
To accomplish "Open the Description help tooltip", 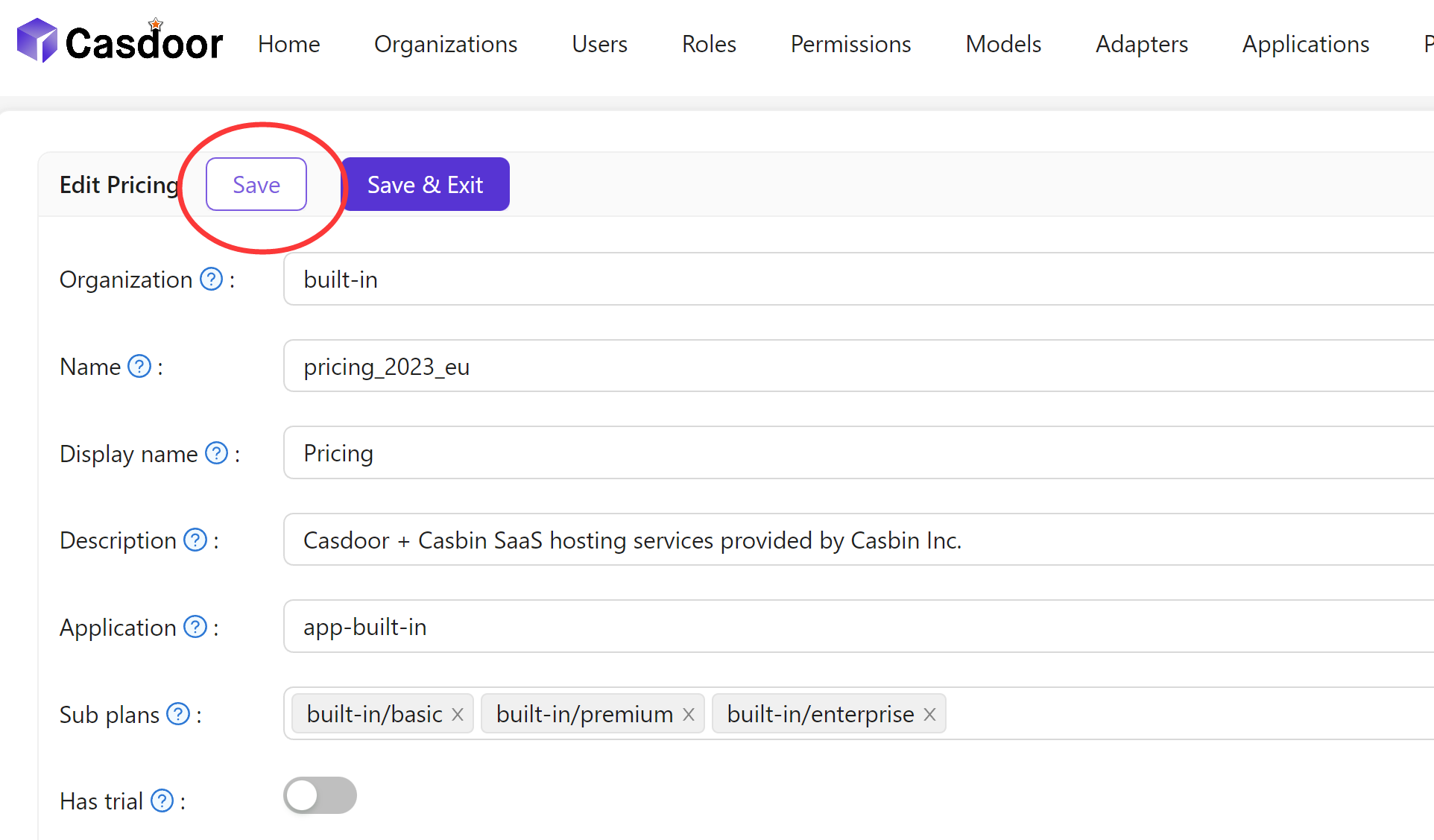I will tap(195, 540).
